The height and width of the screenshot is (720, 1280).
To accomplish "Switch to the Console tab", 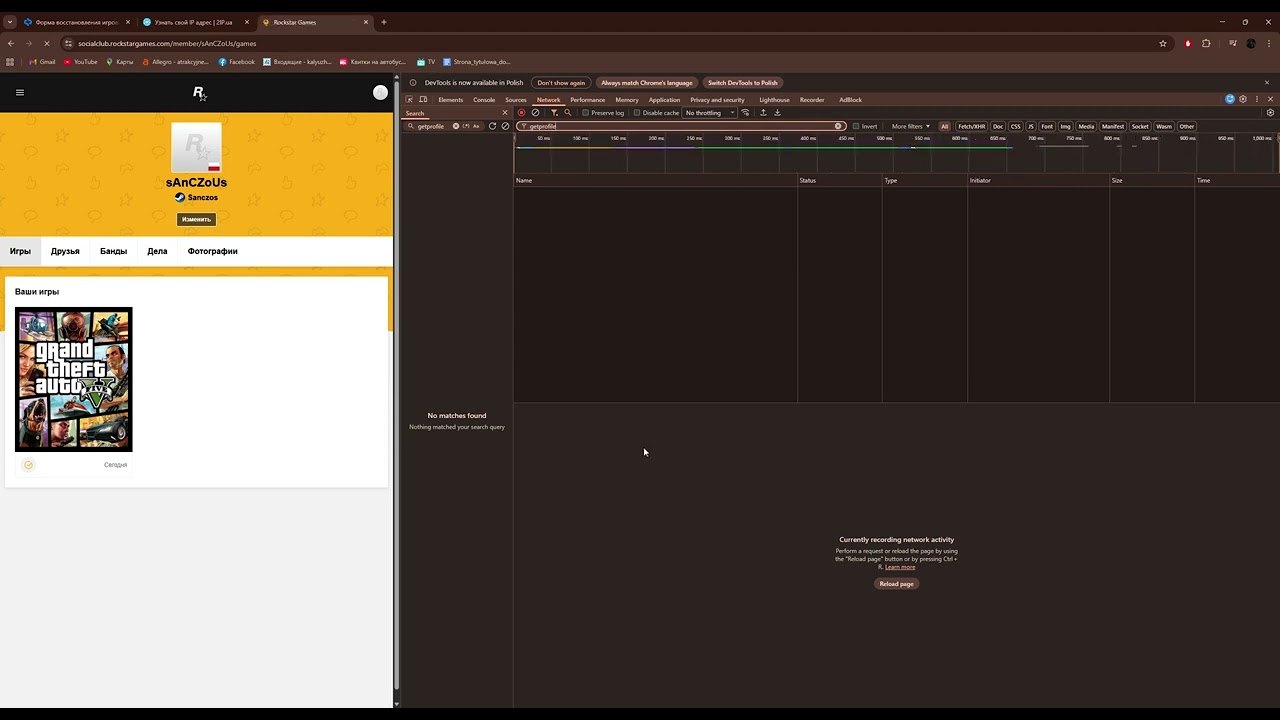I will [484, 100].
